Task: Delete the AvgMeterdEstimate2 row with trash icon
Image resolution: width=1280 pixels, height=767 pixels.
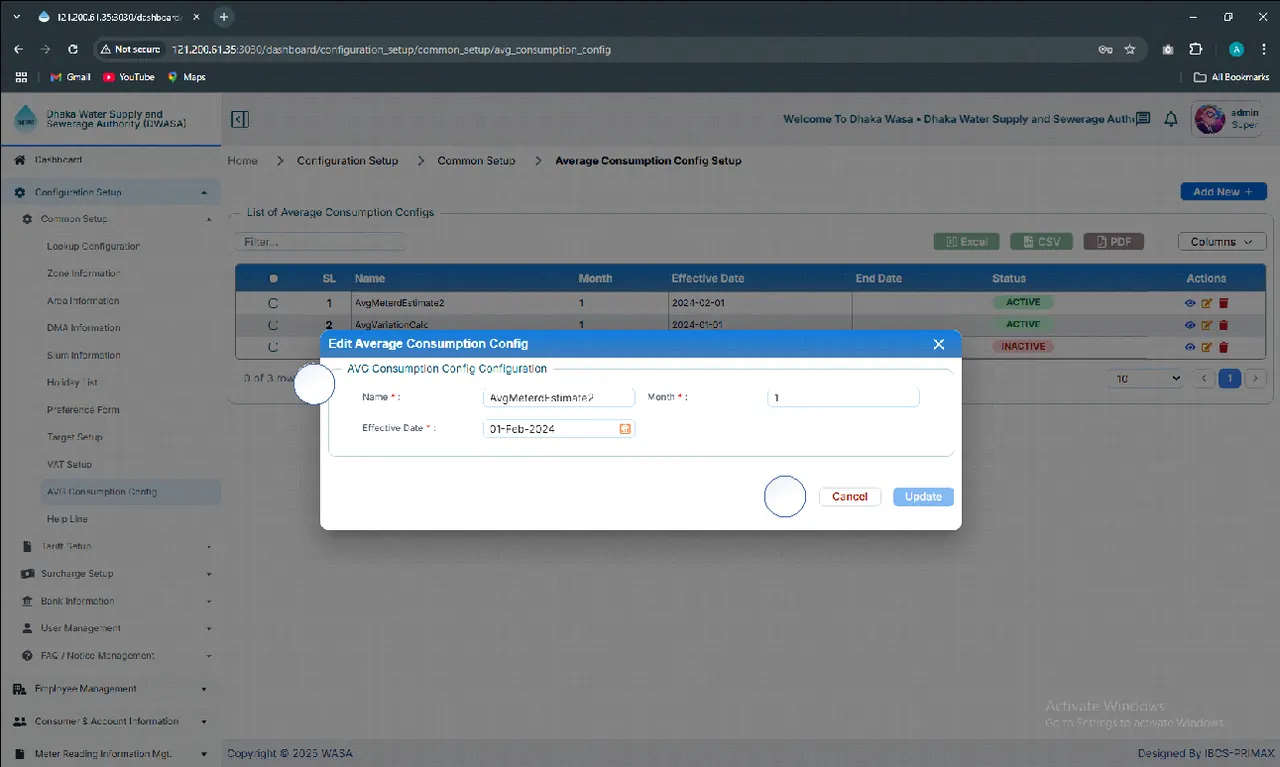Action: (x=1222, y=303)
